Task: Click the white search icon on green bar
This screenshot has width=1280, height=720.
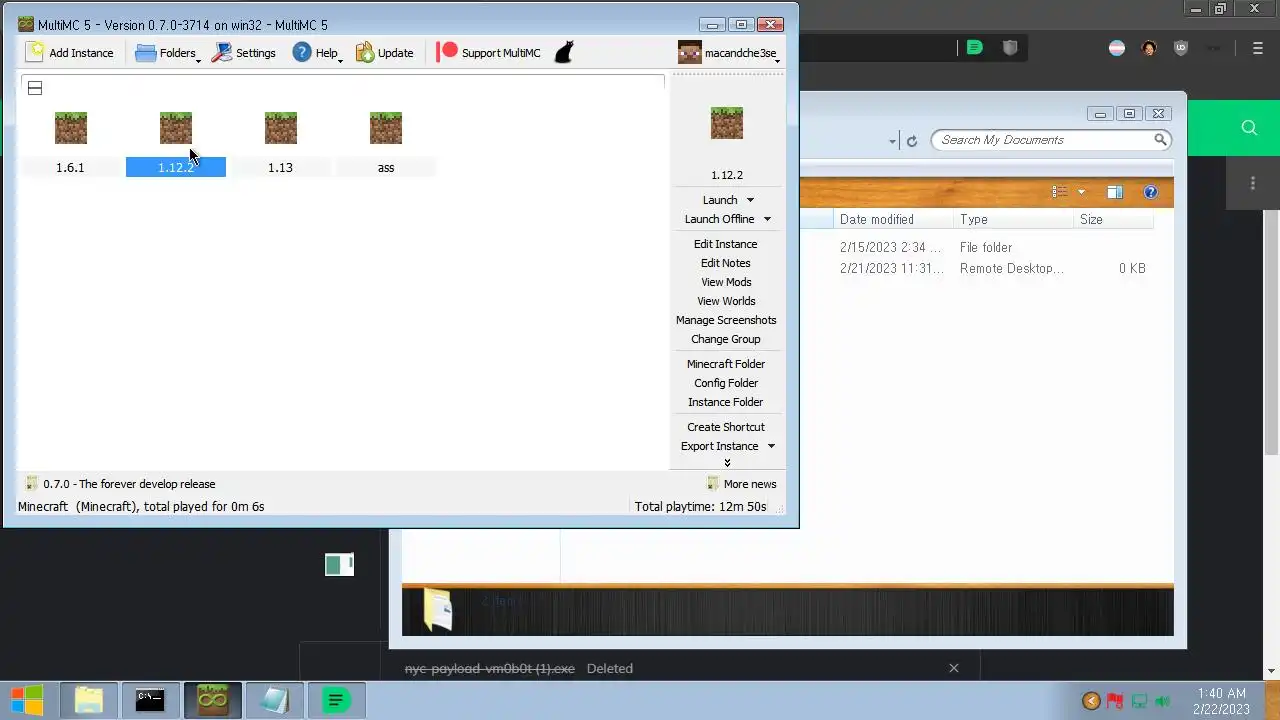Action: pos(1249,127)
